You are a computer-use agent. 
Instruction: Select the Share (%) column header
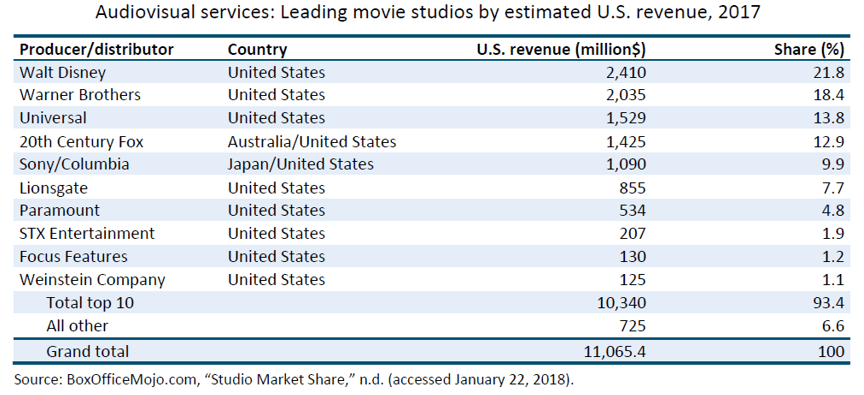(x=809, y=50)
